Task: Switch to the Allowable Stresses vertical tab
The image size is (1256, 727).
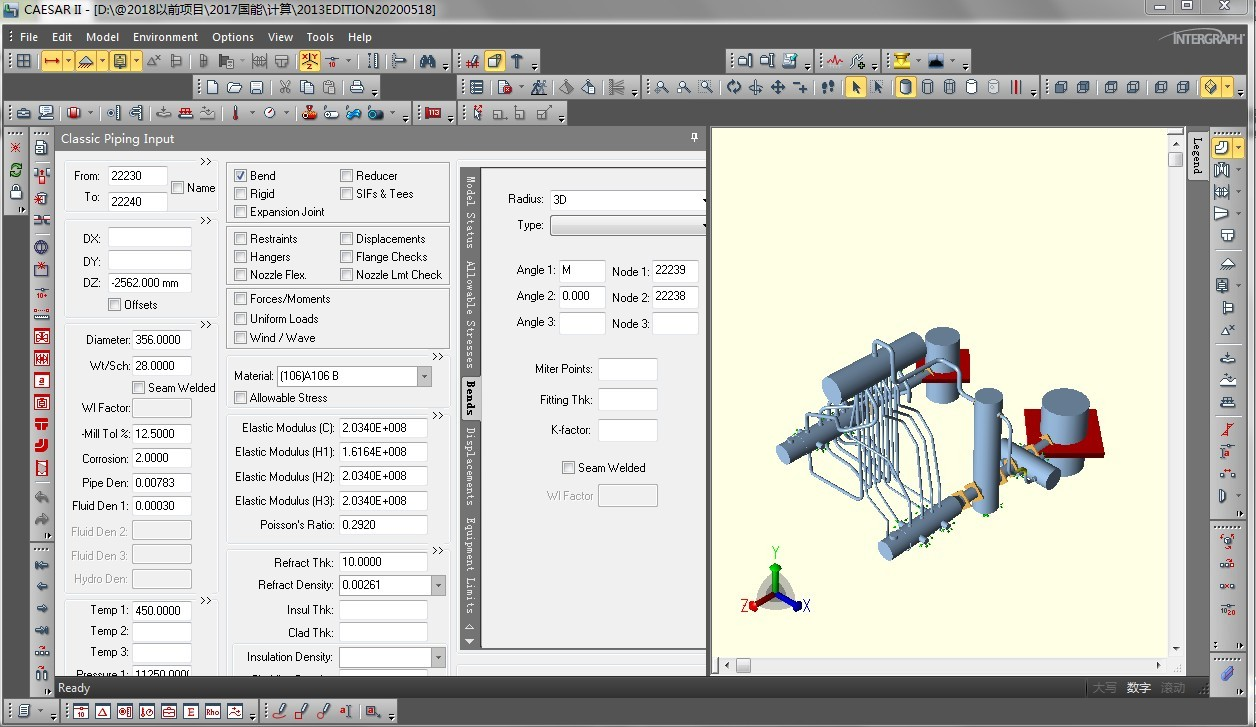Action: [470, 315]
